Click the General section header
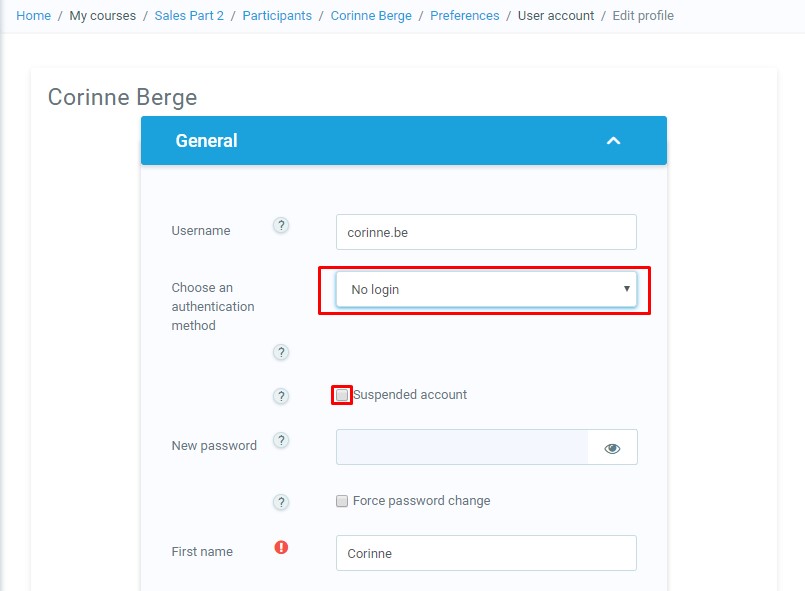This screenshot has height=591, width=805. click(x=207, y=141)
